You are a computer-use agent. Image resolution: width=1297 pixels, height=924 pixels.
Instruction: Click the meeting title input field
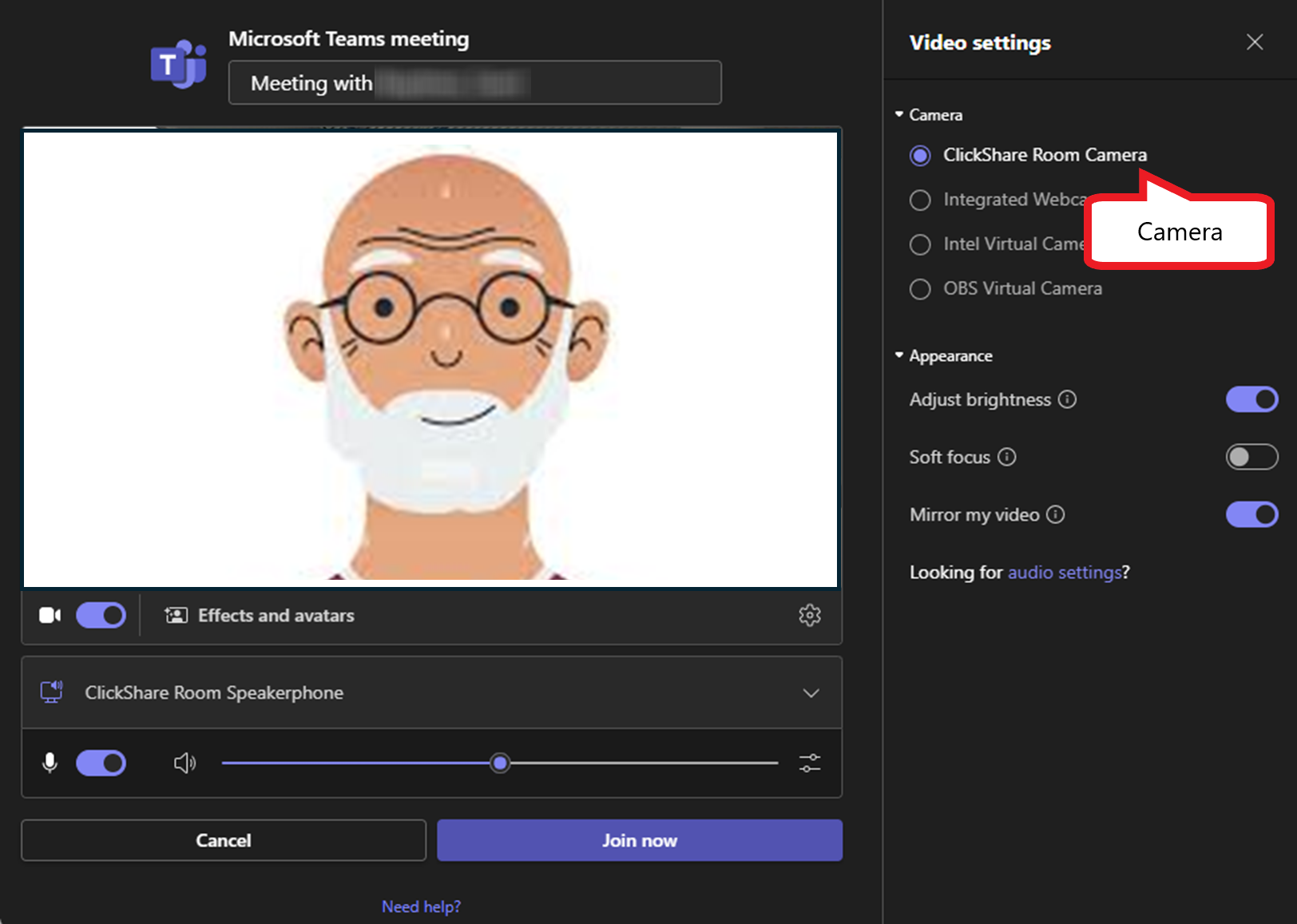pyautogui.click(x=475, y=82)
